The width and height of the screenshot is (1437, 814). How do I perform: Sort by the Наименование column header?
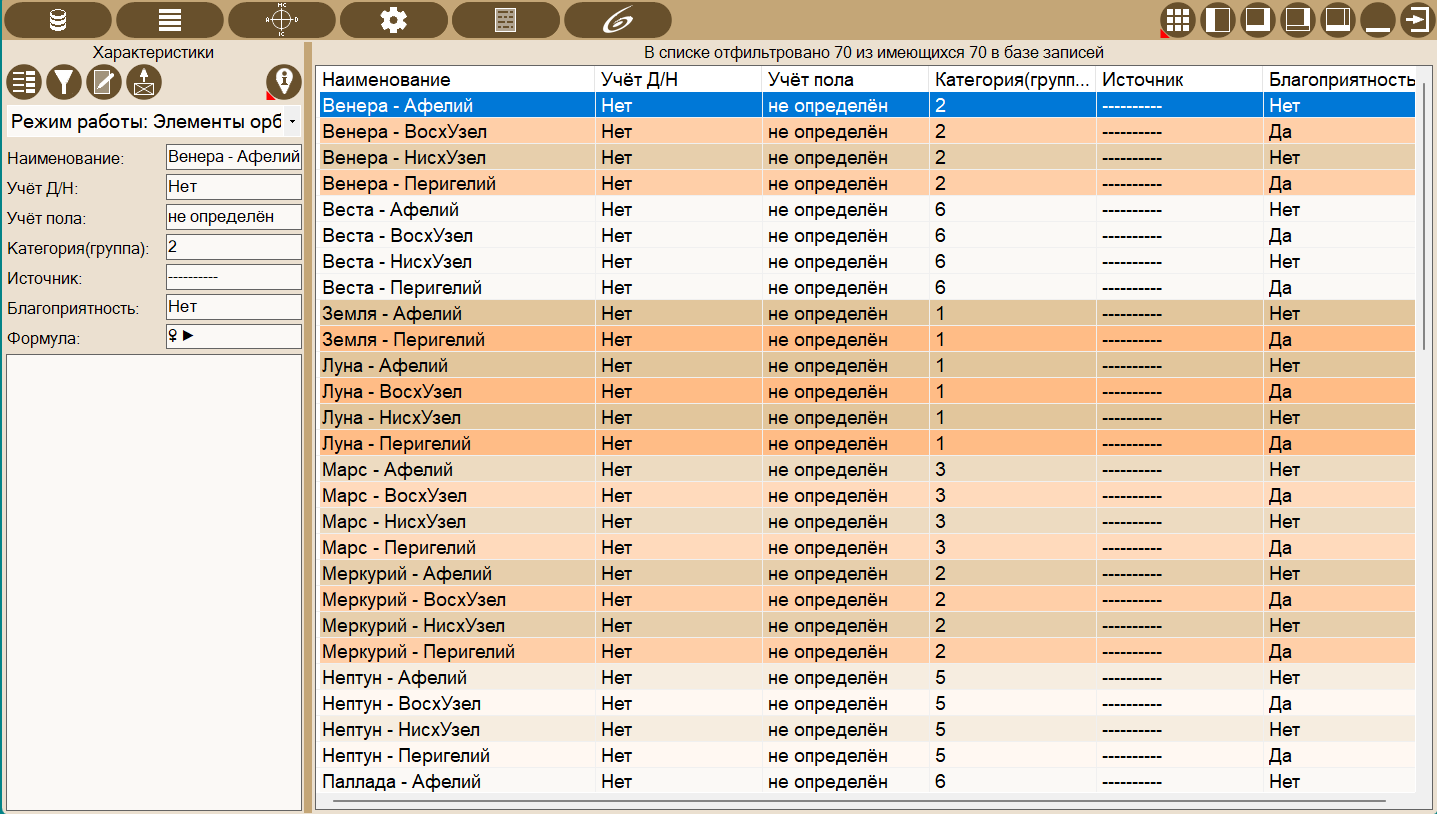456,80
